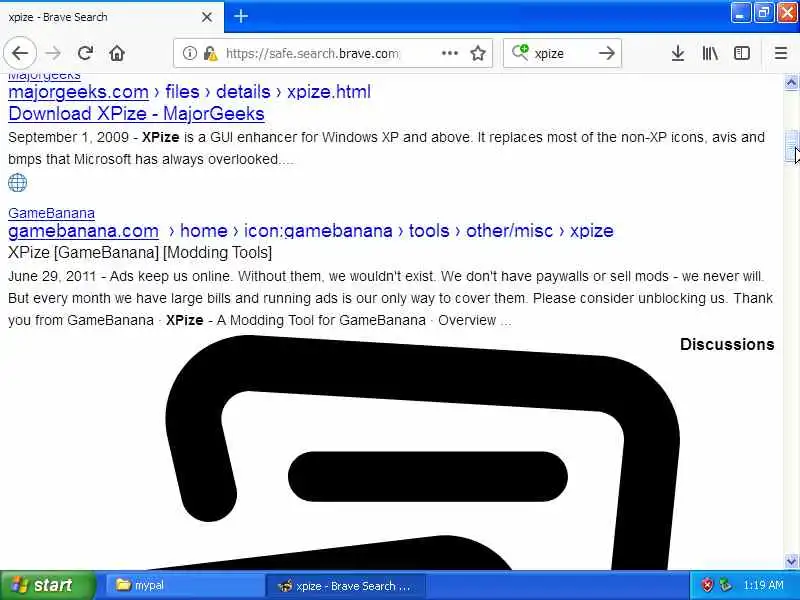800x600 pixels.
Task: Open the GameBanana site name link
Action: [x=52, y=213]
